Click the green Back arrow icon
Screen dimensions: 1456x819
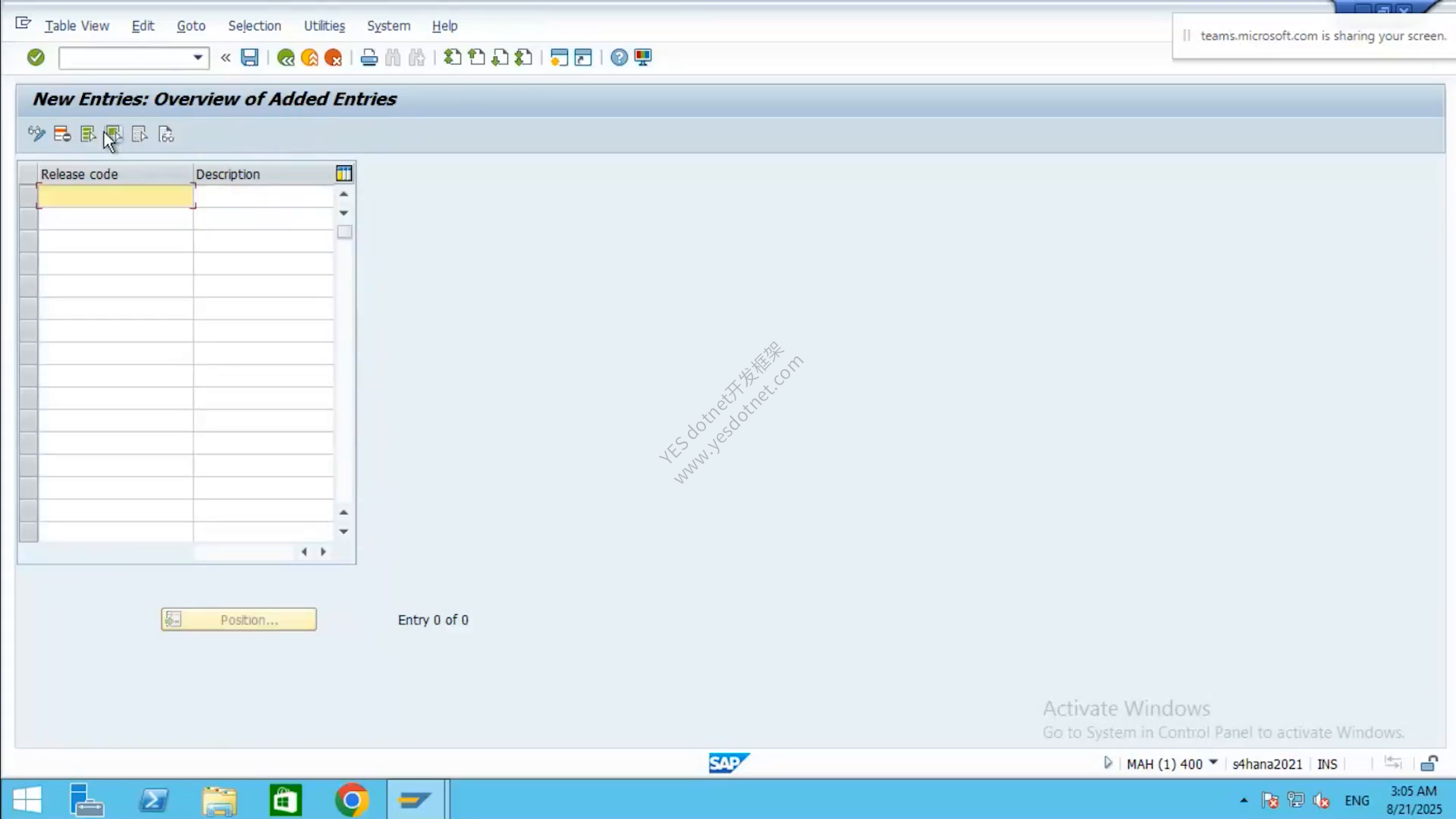tap(286, 58)
